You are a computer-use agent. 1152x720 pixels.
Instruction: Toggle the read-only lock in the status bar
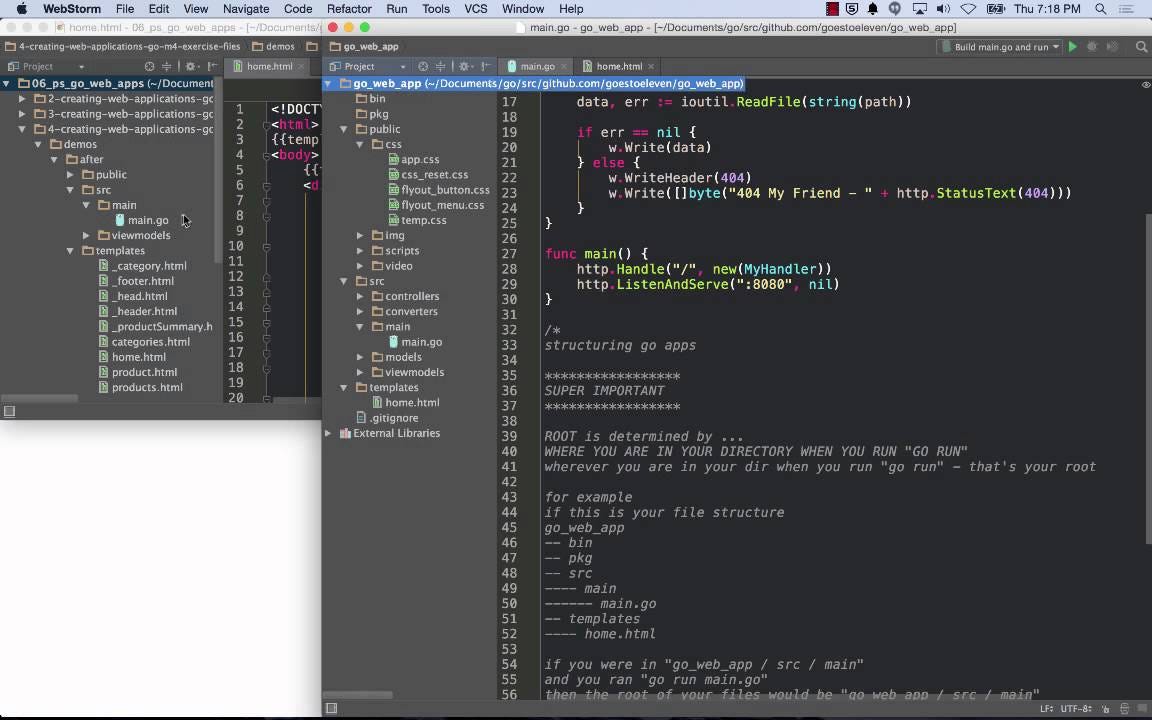pos(1107,709)
